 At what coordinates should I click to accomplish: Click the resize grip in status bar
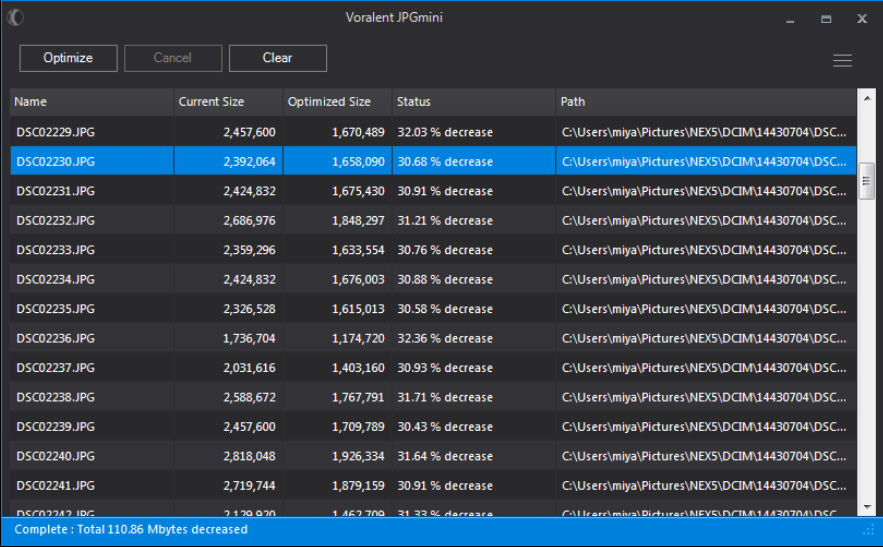[x=869, y=530]
